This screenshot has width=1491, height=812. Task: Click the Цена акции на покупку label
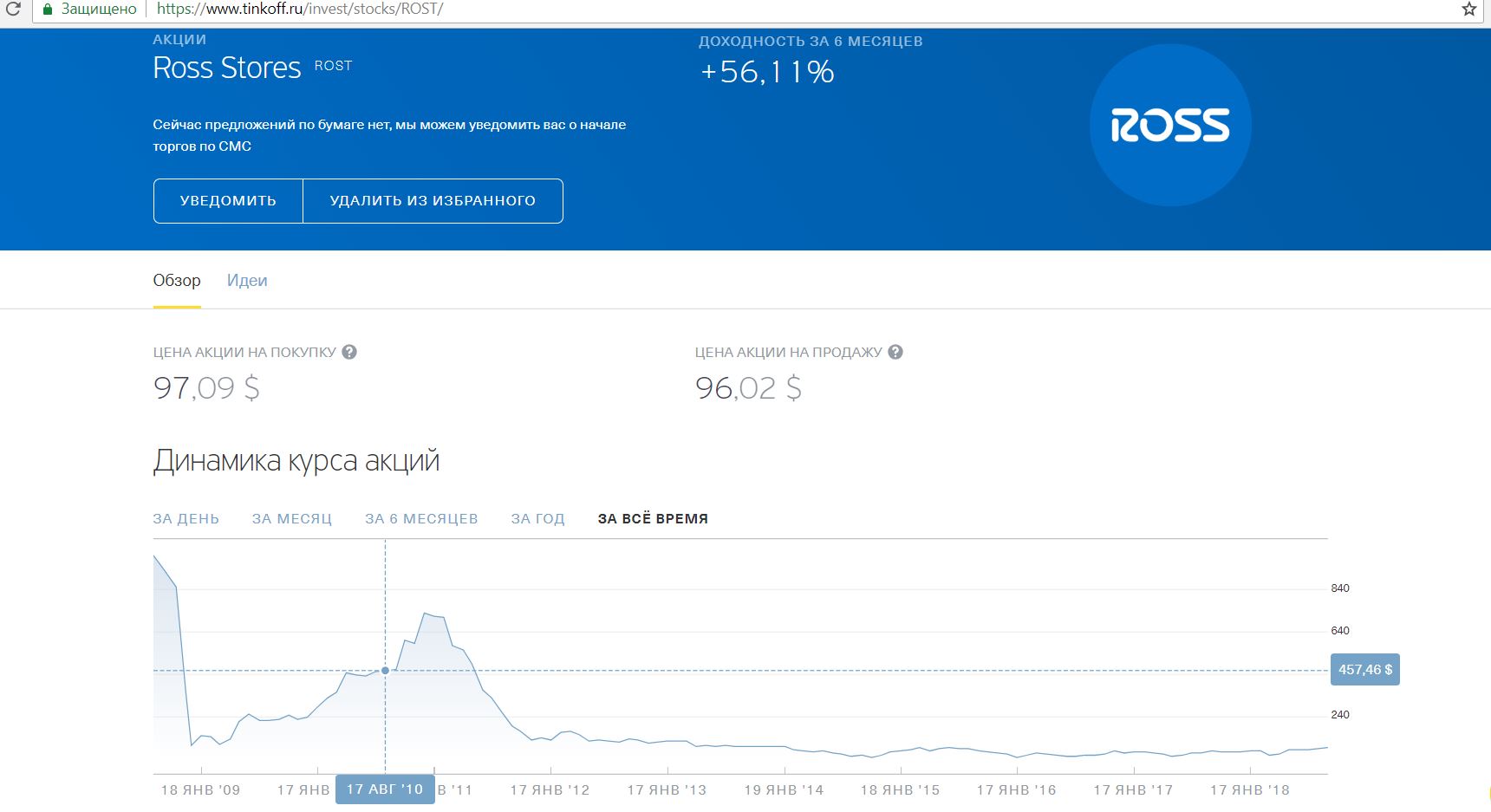pyautogui.click(x=244, y=353)
